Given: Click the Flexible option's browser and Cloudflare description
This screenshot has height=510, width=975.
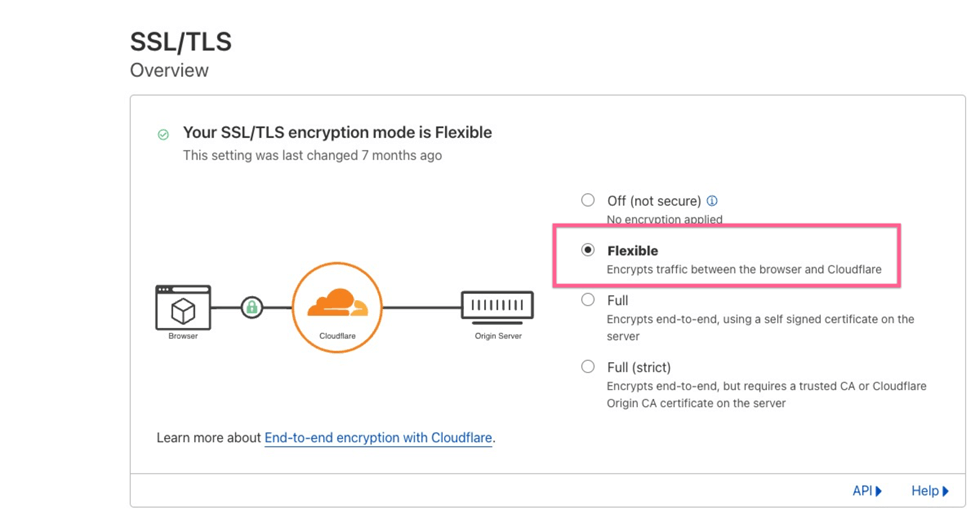Looking at the screenshot, I should tap(744, 270).
